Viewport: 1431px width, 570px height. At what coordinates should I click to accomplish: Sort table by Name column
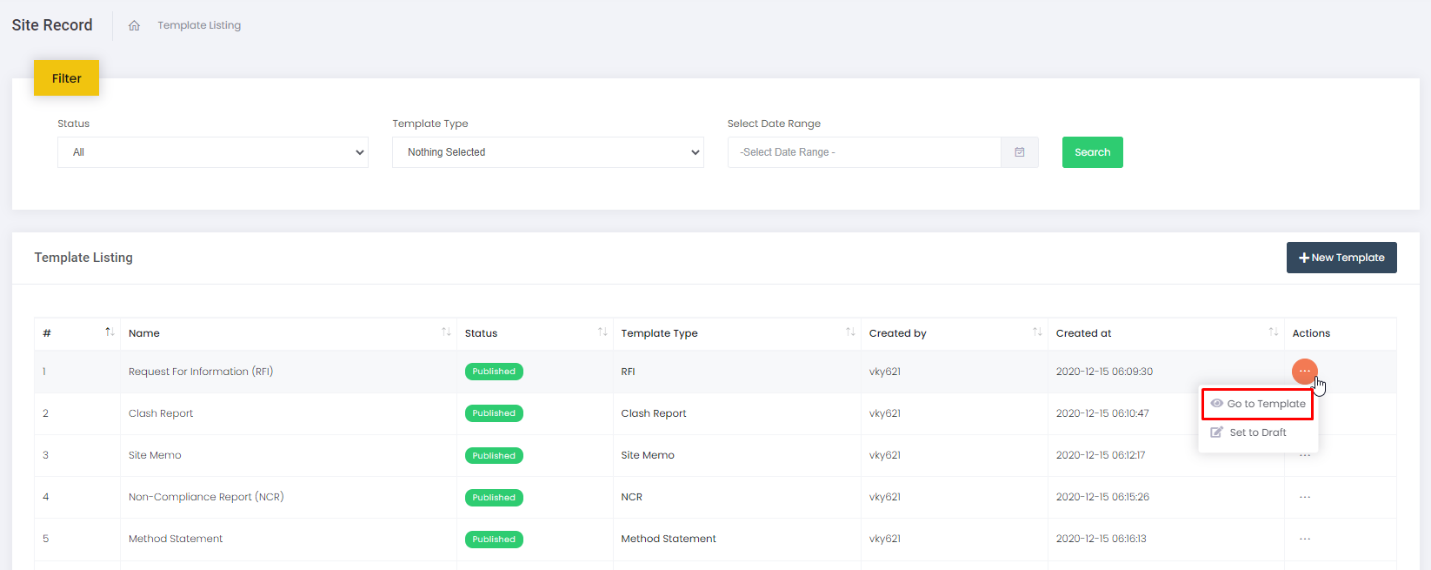(x=446, y=332)
